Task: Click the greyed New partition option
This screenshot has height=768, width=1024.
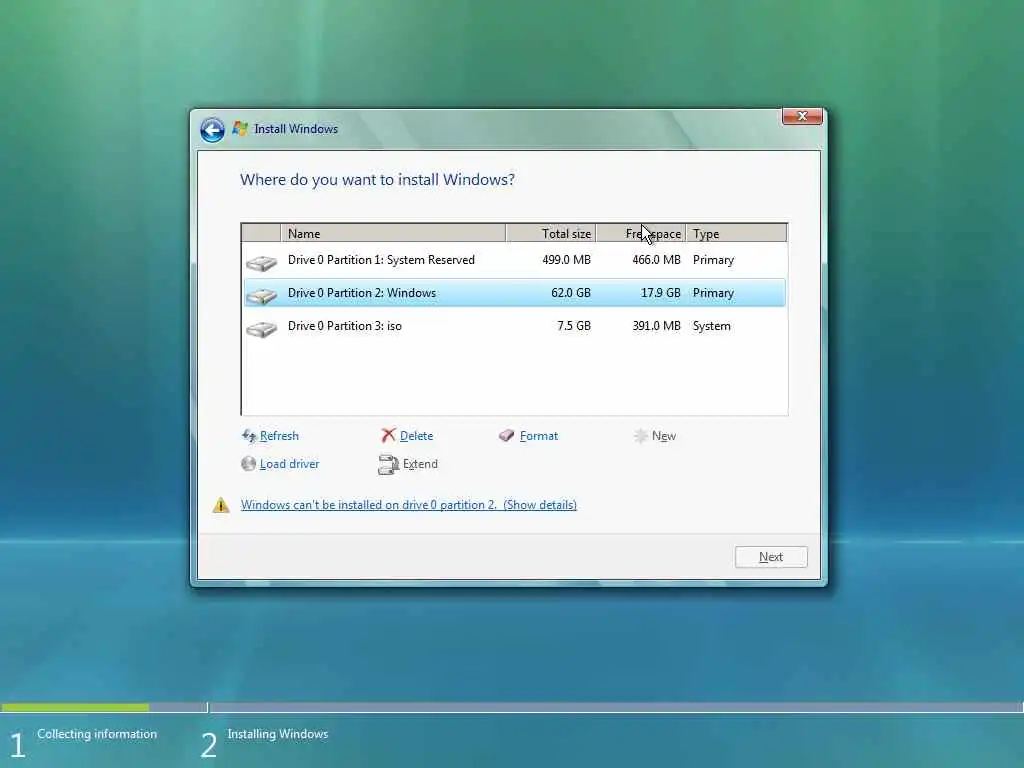Action: pyautogui.click(x=664, y=436)
